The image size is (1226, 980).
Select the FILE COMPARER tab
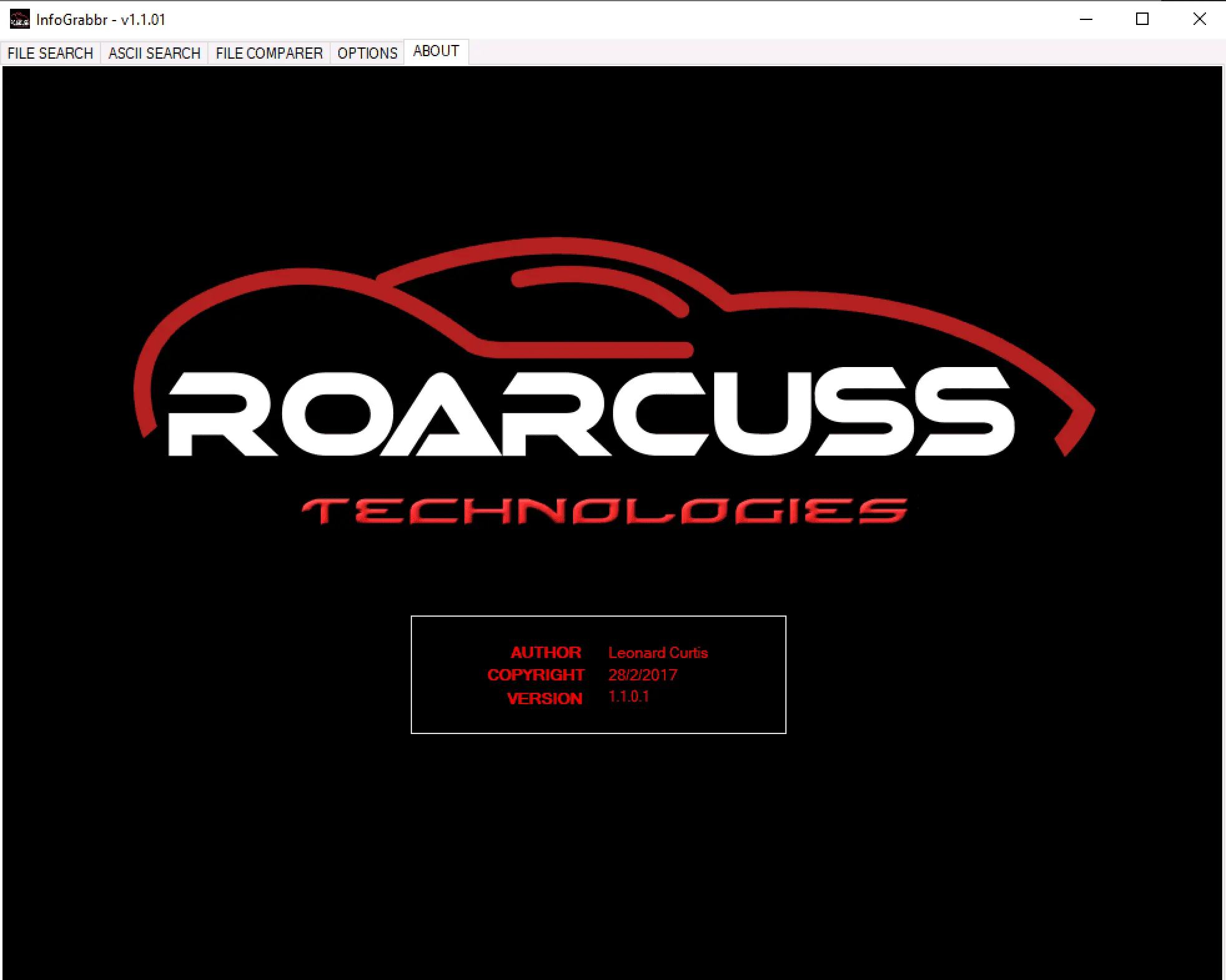(269, 53)
